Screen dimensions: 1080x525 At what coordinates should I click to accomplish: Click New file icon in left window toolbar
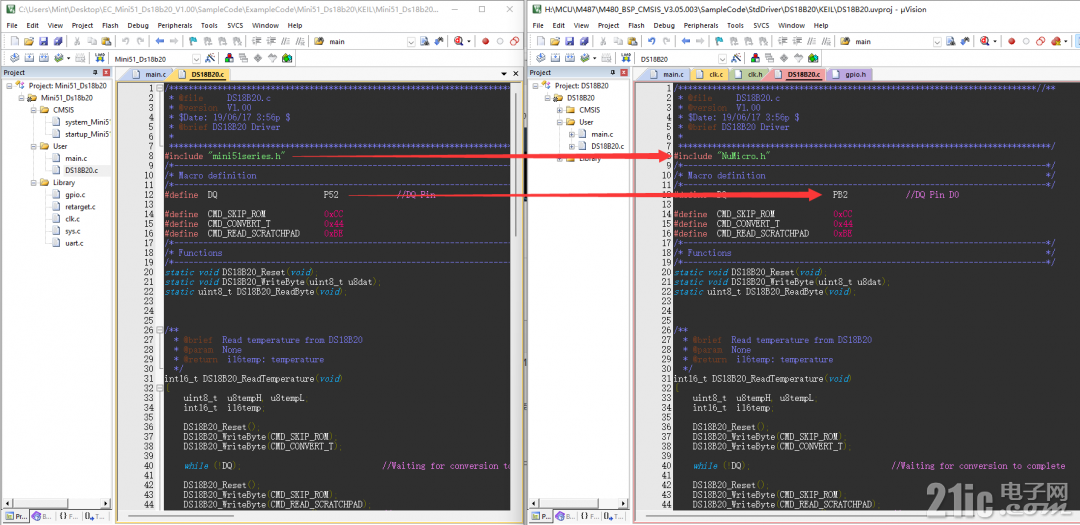pos(15,41)
